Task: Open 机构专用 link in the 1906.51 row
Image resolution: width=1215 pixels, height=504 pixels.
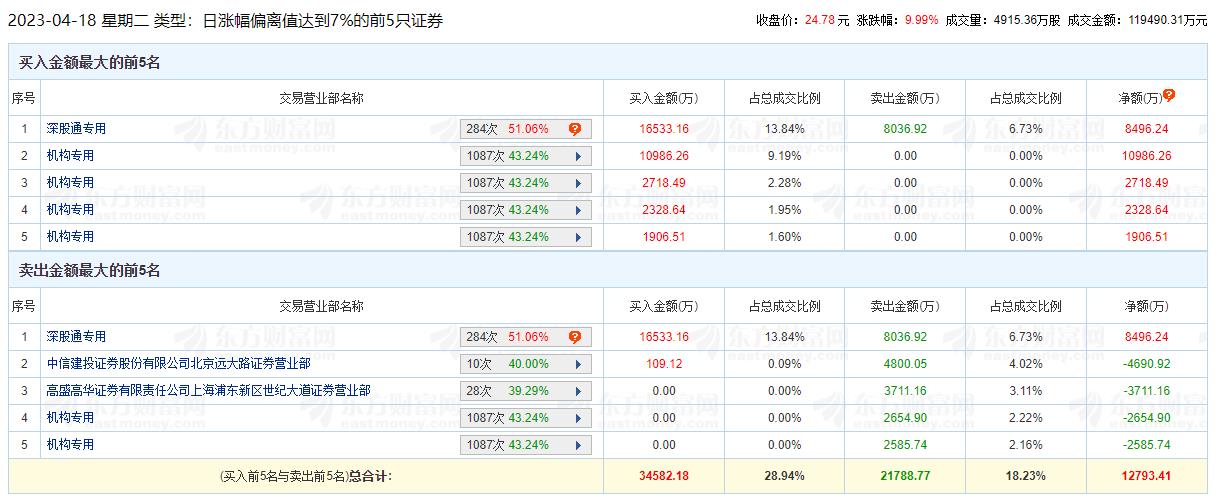Action: pos(70,237)
